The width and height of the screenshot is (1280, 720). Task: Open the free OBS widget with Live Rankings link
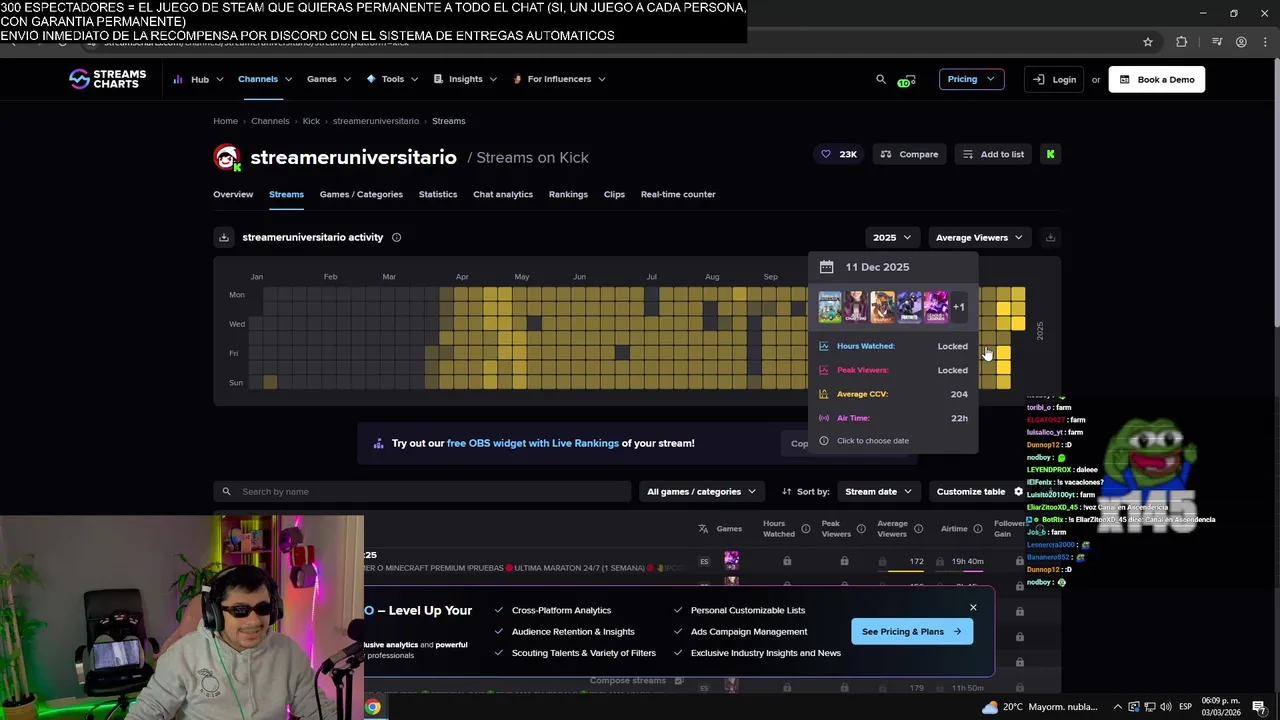[533, 443]
